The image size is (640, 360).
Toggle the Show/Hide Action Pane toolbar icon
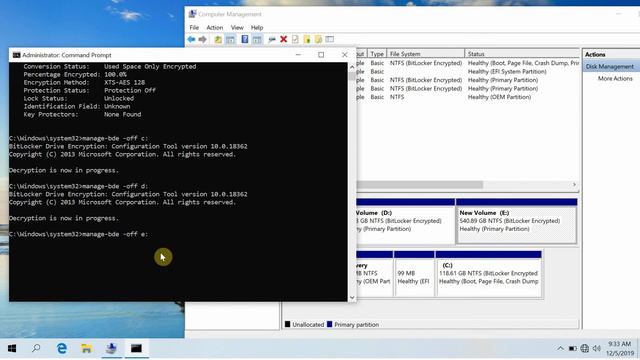tap(257, 40)
